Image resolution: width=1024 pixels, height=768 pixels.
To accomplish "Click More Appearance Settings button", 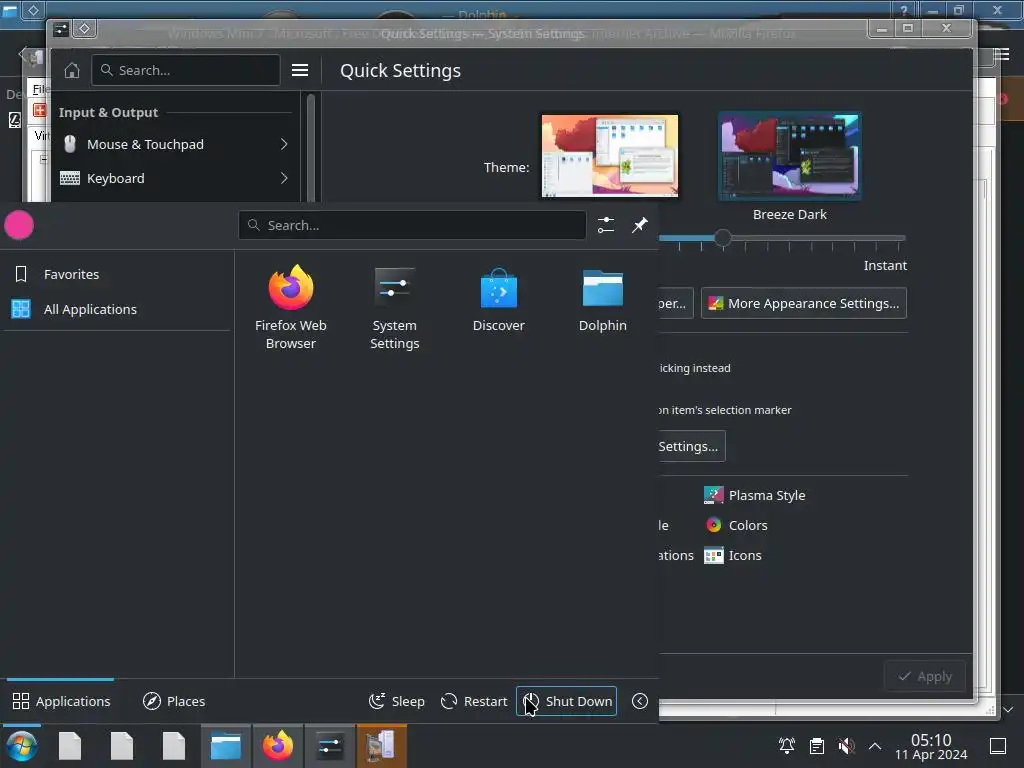I will click(804, 303).
